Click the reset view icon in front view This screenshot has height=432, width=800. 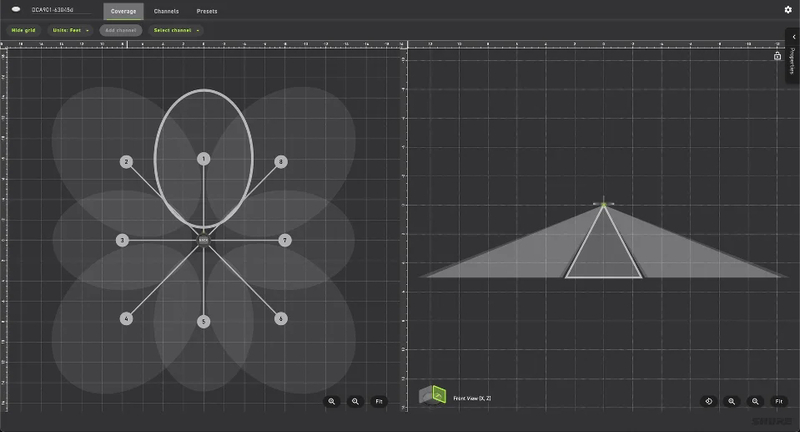pos(708,401)
